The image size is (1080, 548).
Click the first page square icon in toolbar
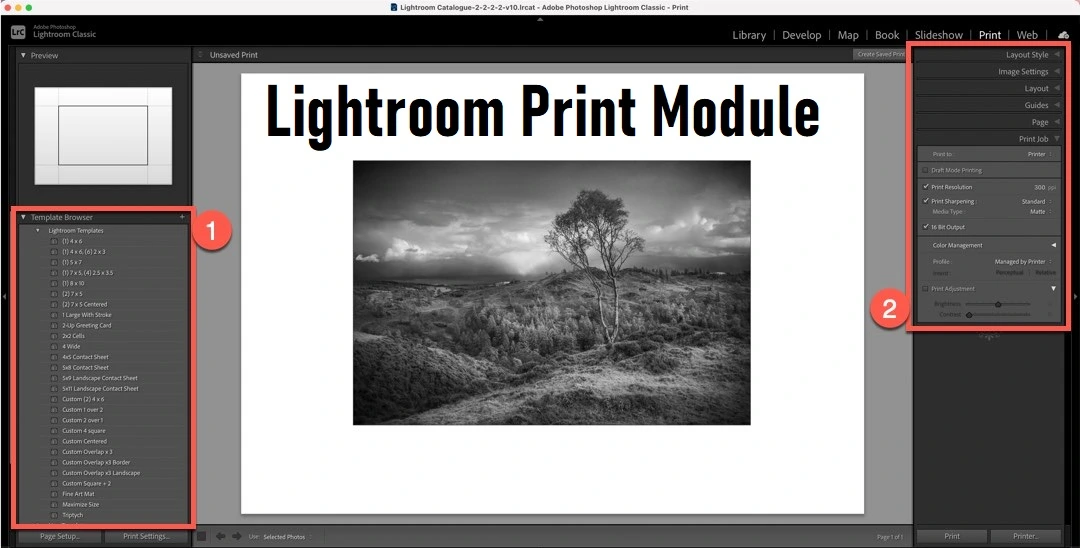(x=202, y=536)
